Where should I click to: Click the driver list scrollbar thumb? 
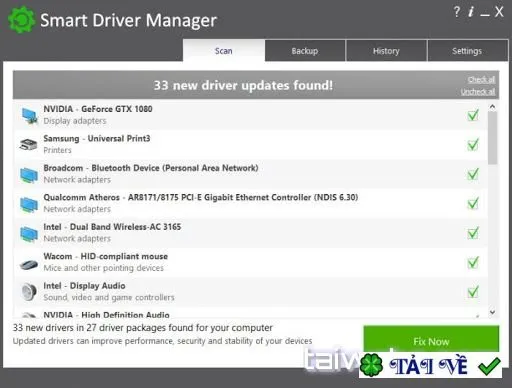(x=492, y=138)
